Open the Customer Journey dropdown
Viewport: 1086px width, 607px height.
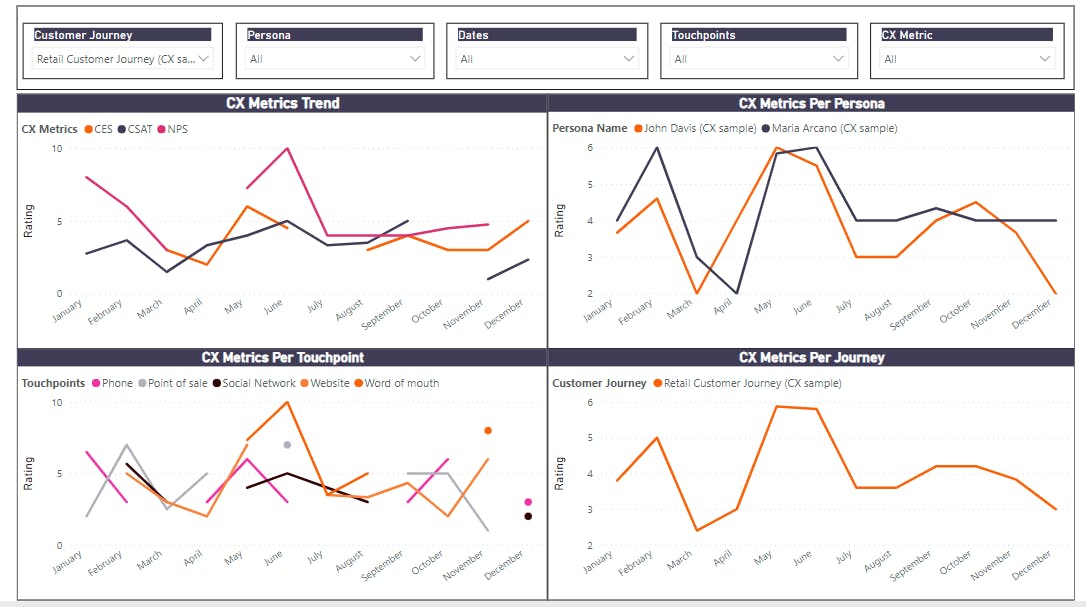124,59
